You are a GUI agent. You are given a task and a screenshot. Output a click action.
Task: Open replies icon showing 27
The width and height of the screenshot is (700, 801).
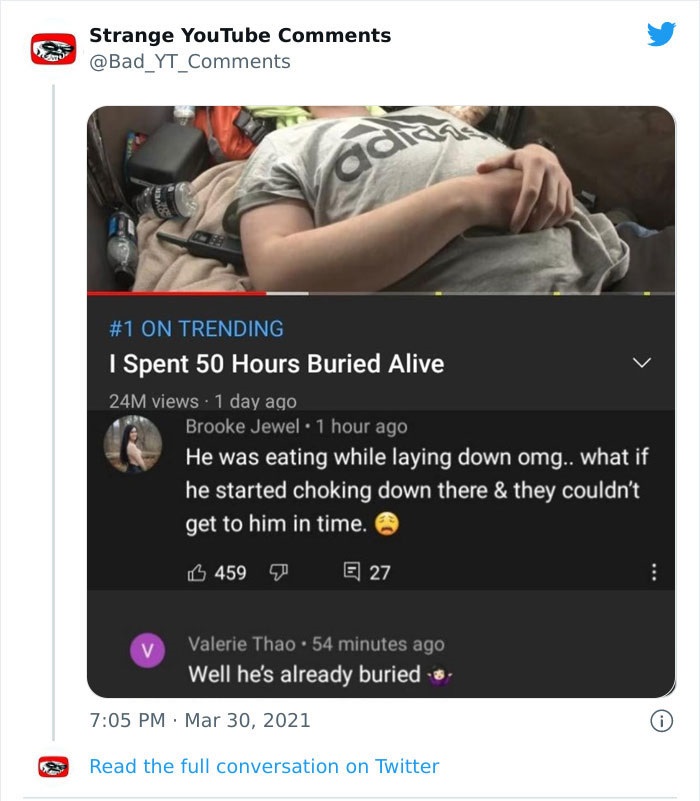pyautogui.click(x=352, y=573)
